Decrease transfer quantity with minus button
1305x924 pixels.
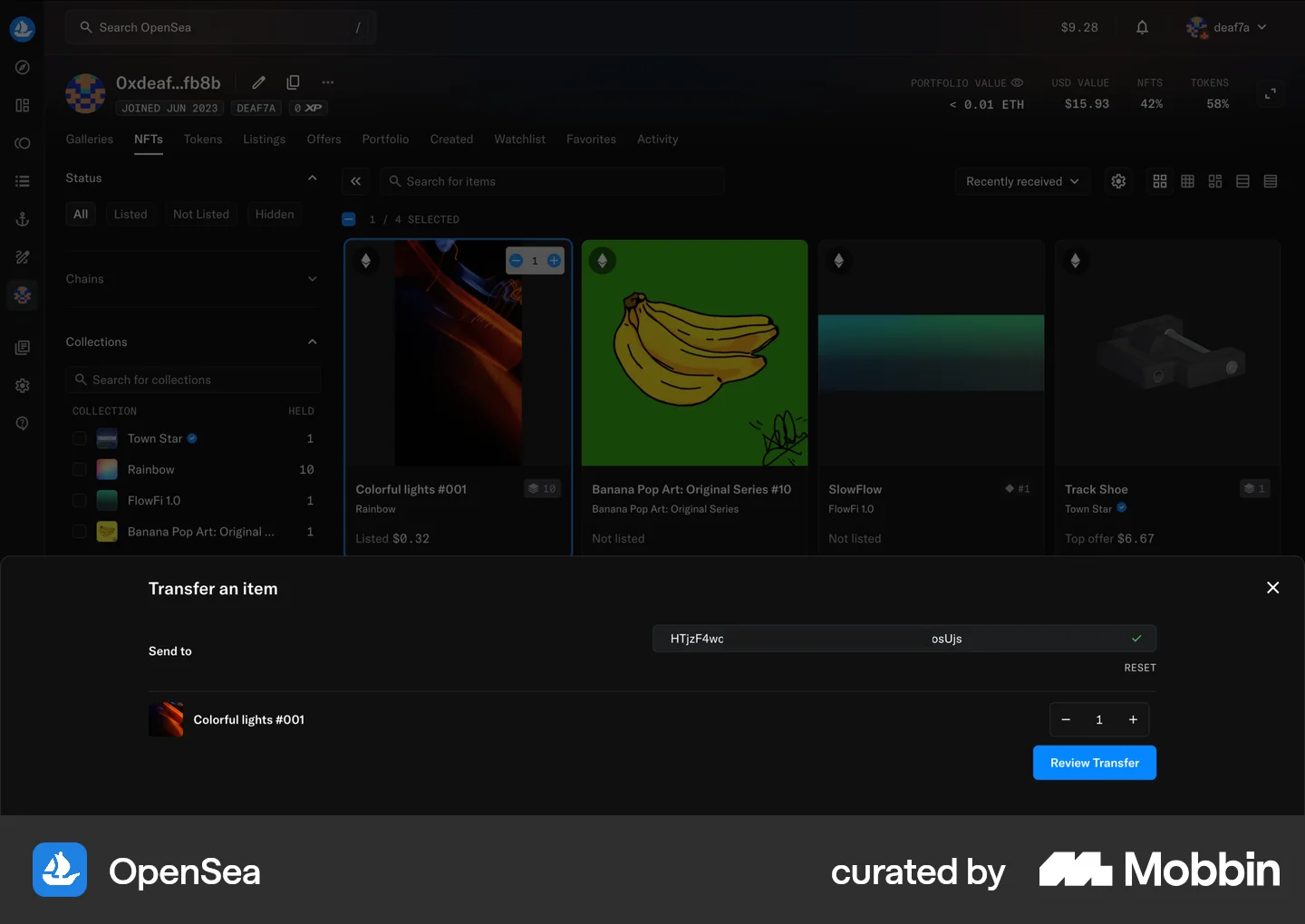coord(1066,719)
